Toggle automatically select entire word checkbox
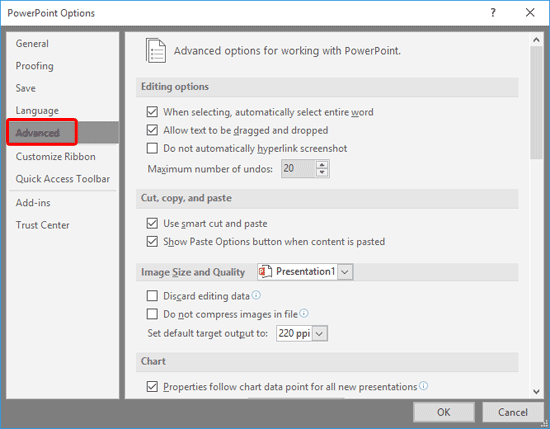The image size is (550, 429). 152,112
